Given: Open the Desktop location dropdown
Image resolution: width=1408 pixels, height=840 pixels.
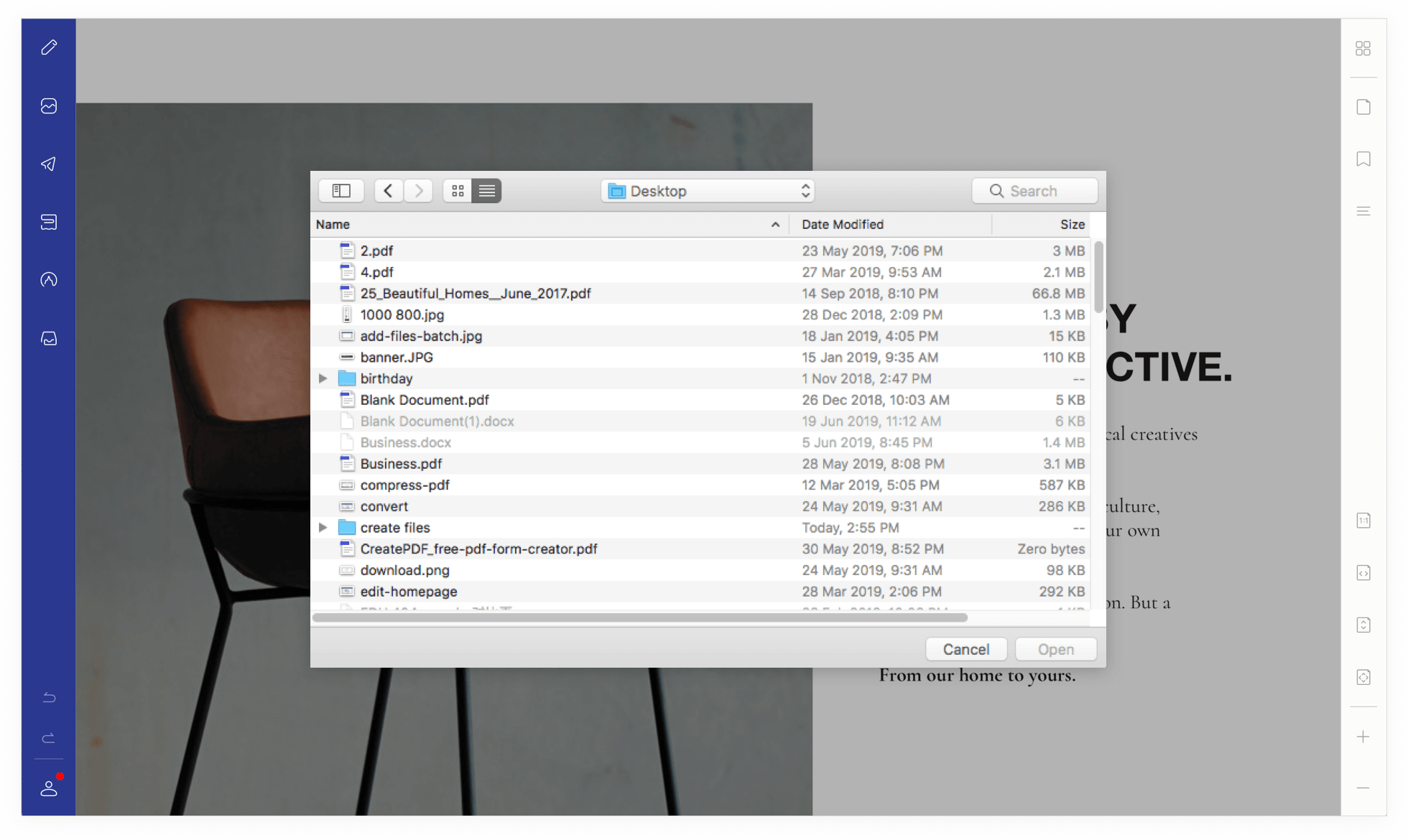Looking at the screenshot, I should point(708,191).
